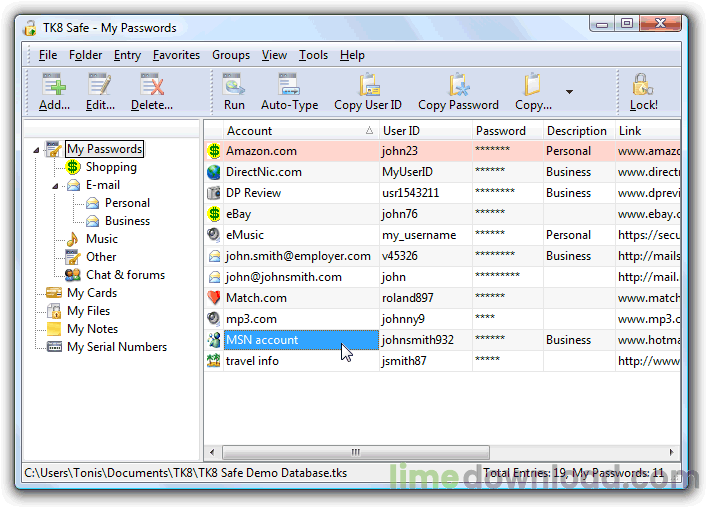The image size is (707, 508).
Task: Sort by the Link column header
Action: click(648, 131)
